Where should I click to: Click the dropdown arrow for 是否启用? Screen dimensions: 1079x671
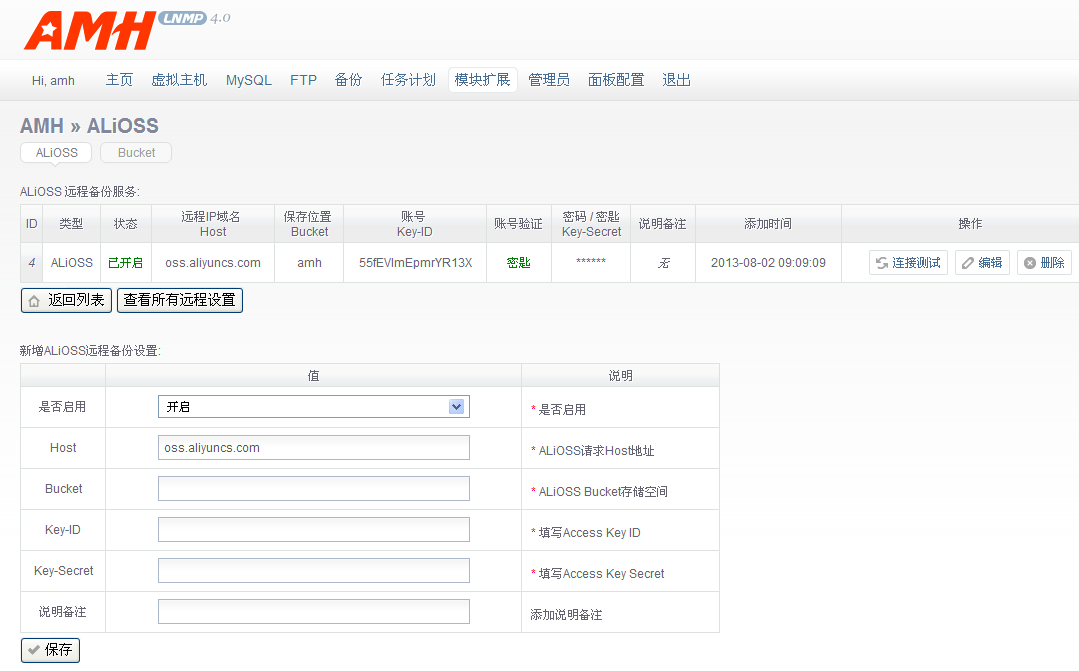(457, 407)
